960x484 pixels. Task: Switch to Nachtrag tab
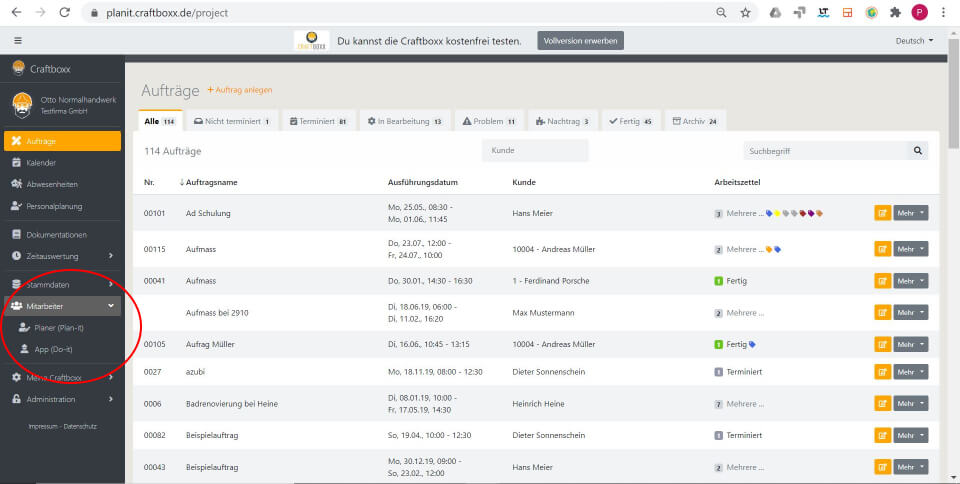[562, 121]
